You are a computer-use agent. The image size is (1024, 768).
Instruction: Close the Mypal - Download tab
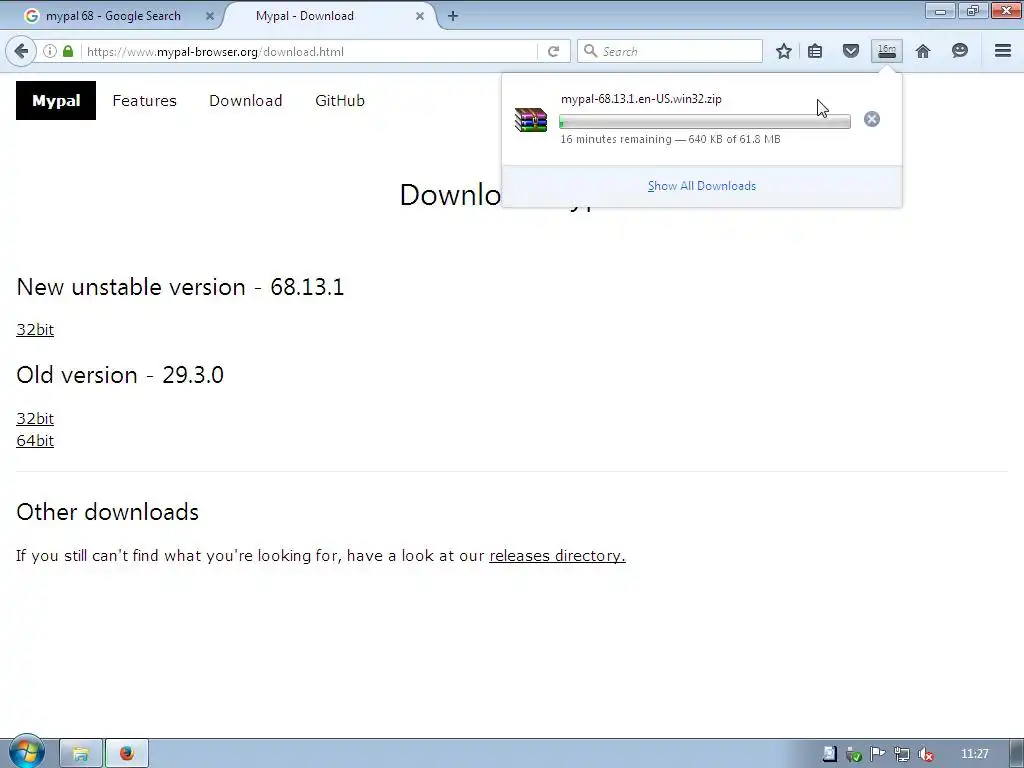pyautogui.click(x=420, y=16)
